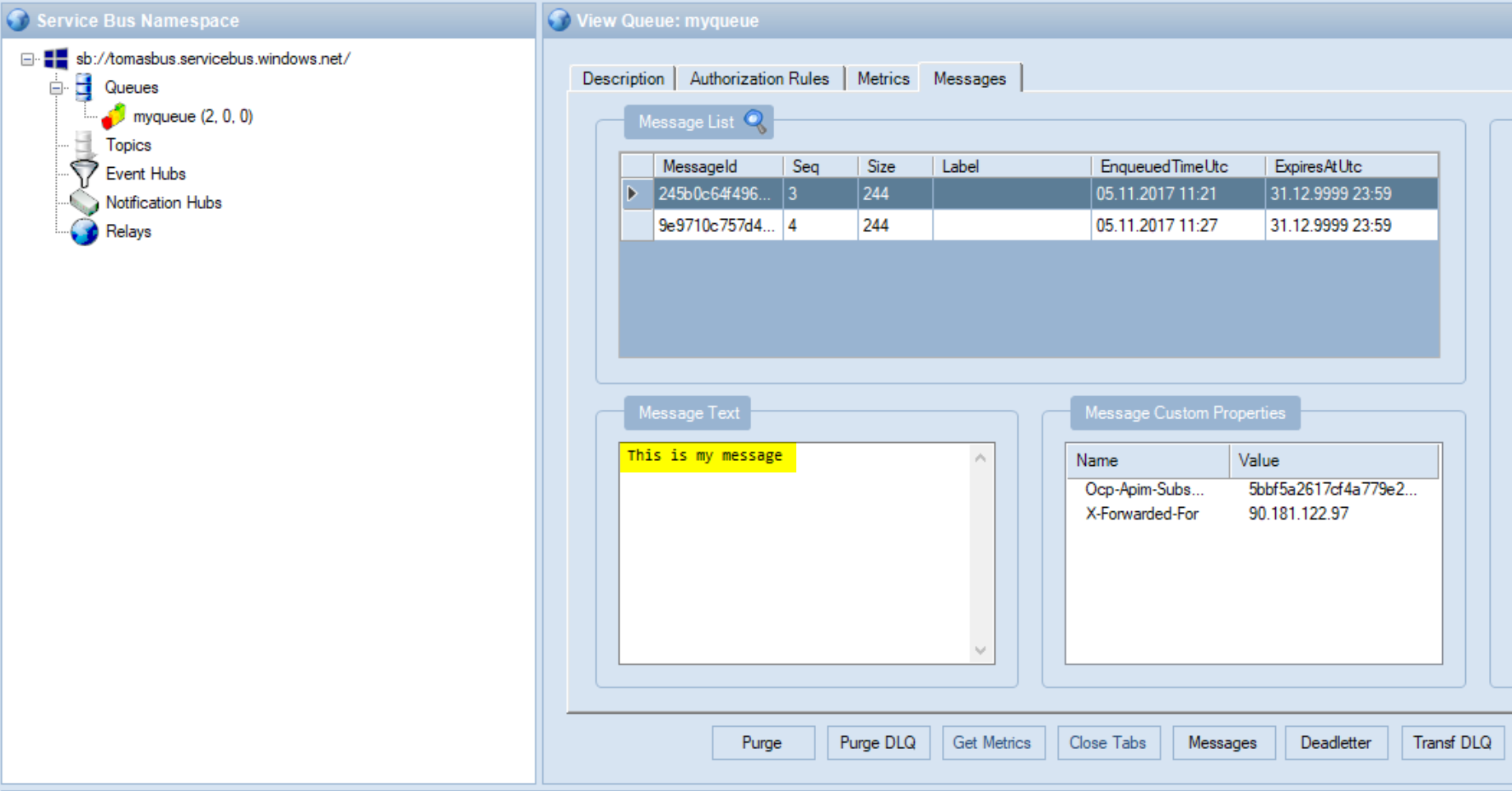
Task: Click the Relays globe icon
Action: point(84,232)
